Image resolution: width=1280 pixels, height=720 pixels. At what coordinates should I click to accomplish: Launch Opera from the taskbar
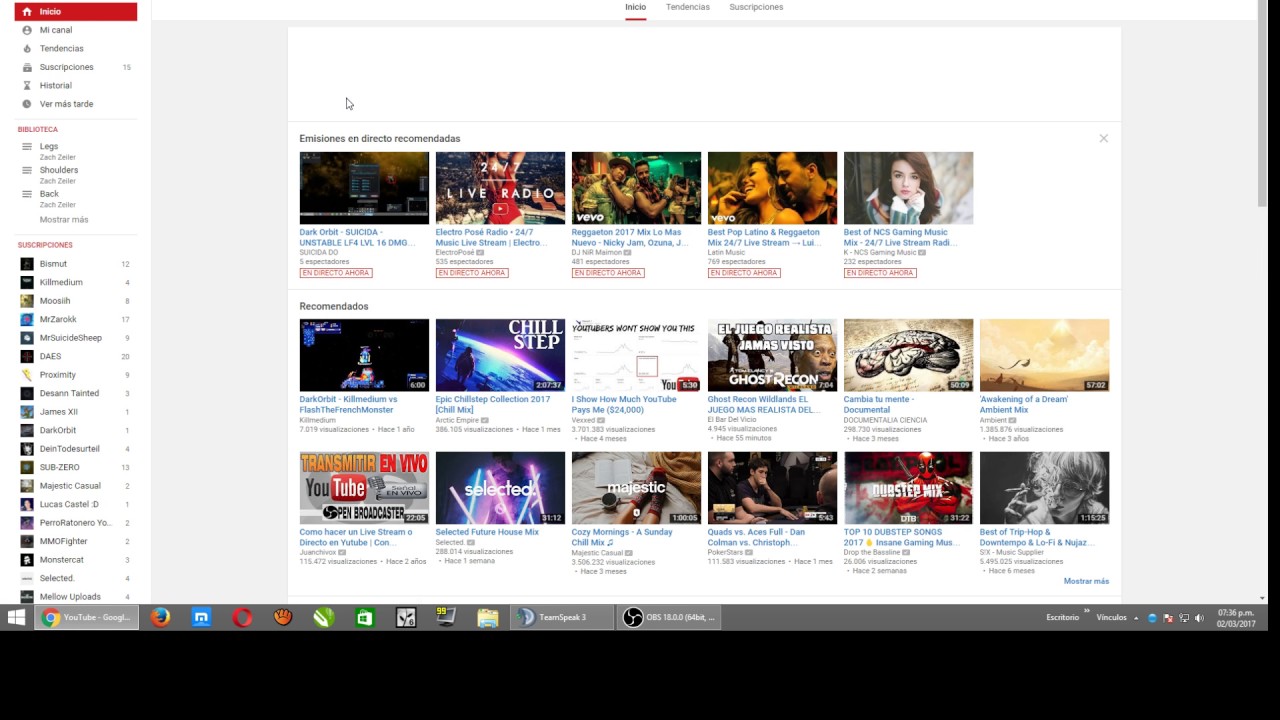click(x=242, y=617)
